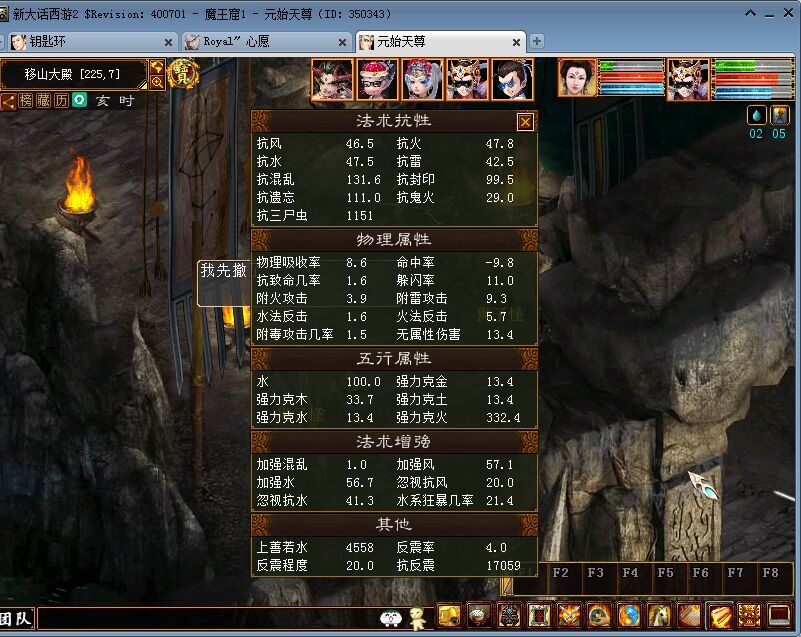Click the chat input field
Screen dimensions: 801x637
click(x=207, y=619)
